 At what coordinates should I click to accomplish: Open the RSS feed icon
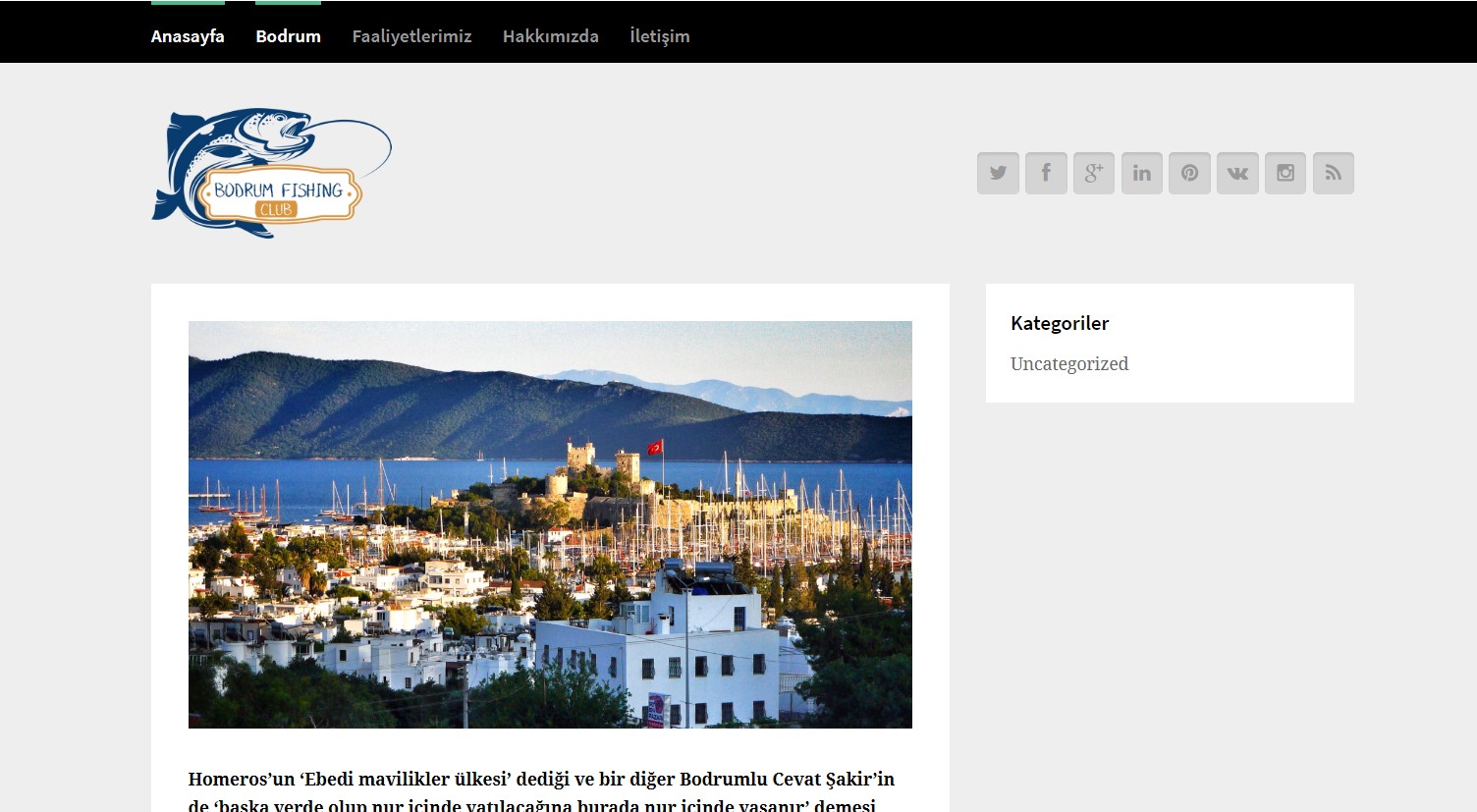(1333, 173)
